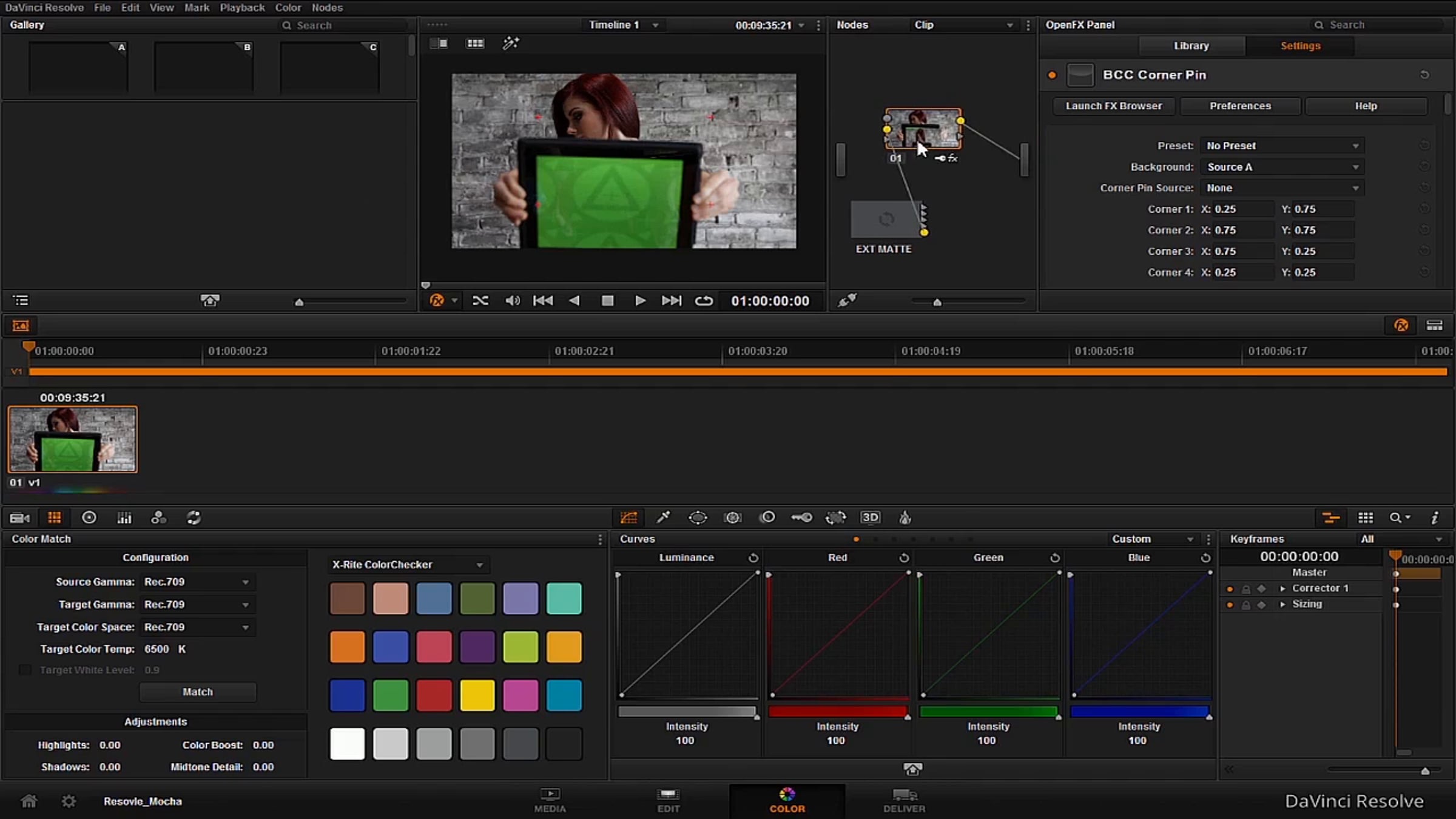Open the Info palette icon

pos(1435,517)
